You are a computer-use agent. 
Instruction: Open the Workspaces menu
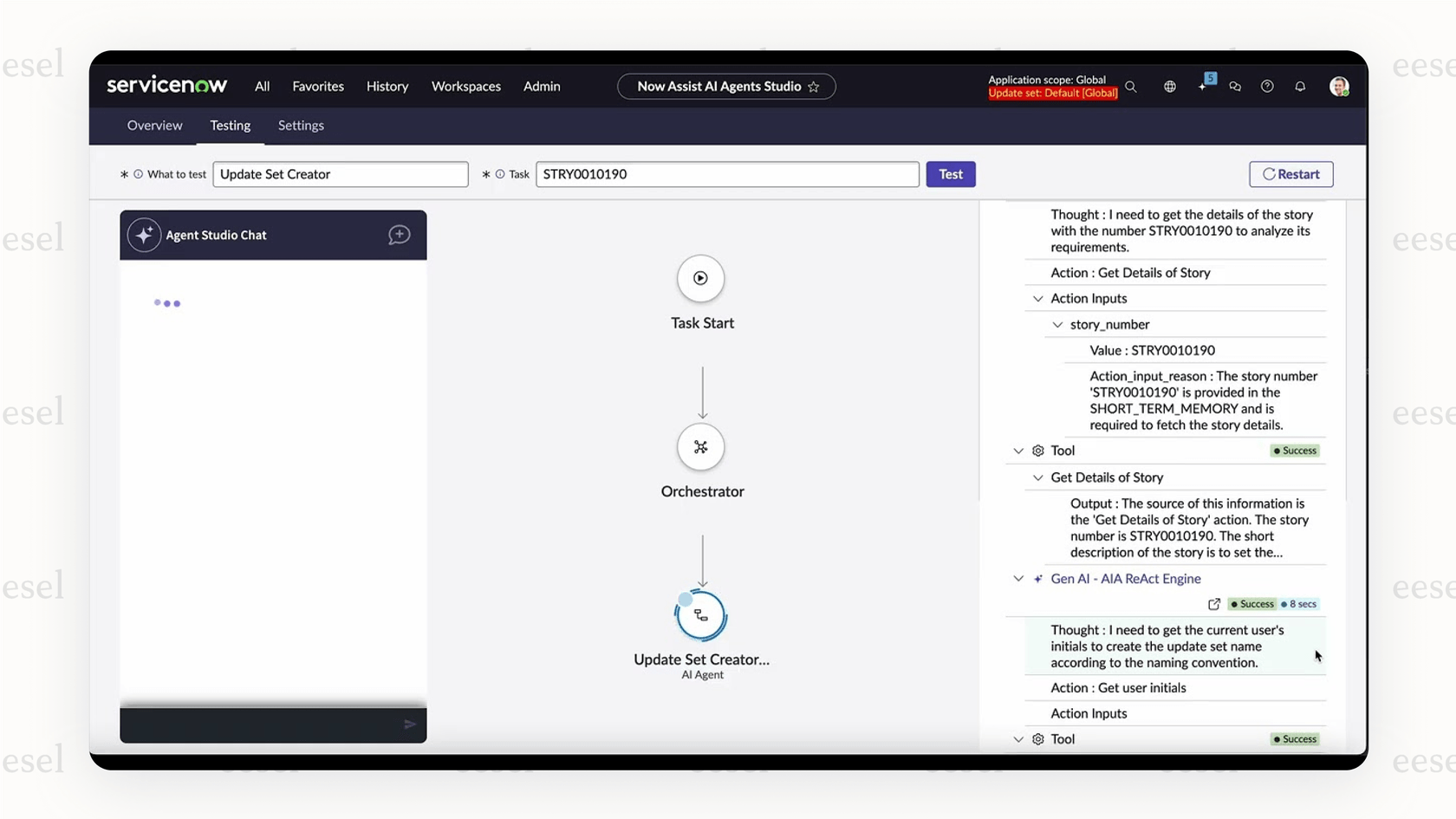465,86
